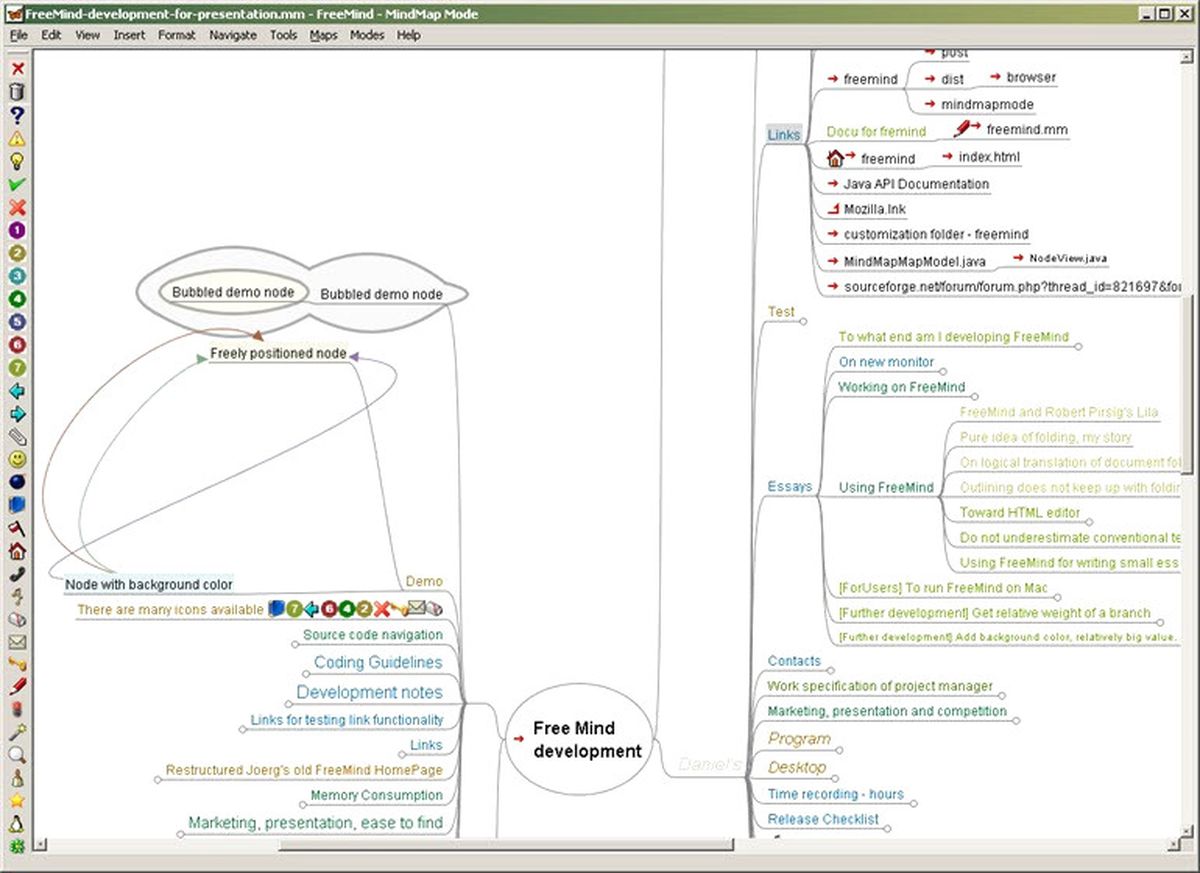Image resolution: width=1200 pixels, height=873 pixels.
Task: Add the penguin icon from the sidebar
Action: 17,825
